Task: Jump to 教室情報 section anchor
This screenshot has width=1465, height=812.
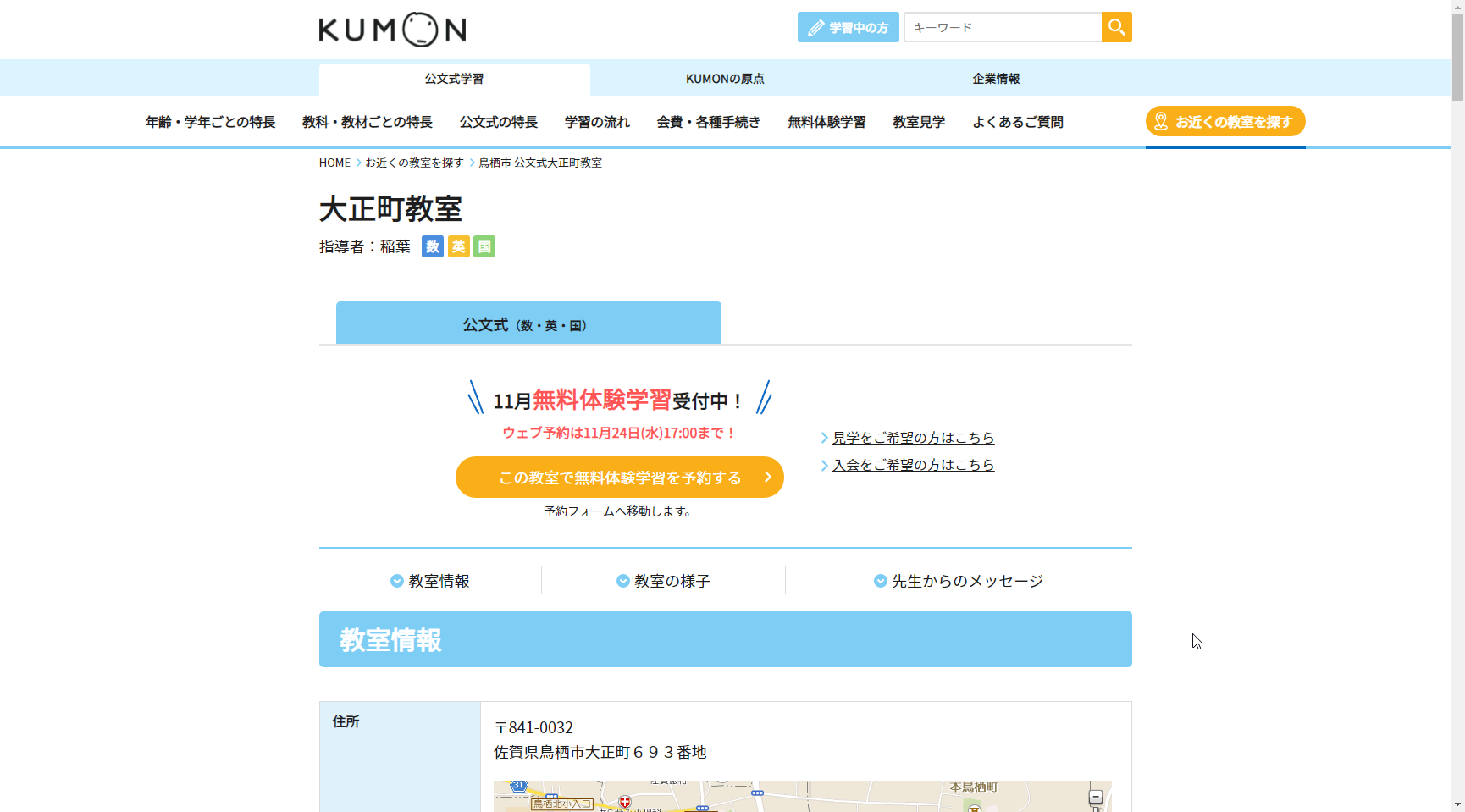Action: point(430,581)
